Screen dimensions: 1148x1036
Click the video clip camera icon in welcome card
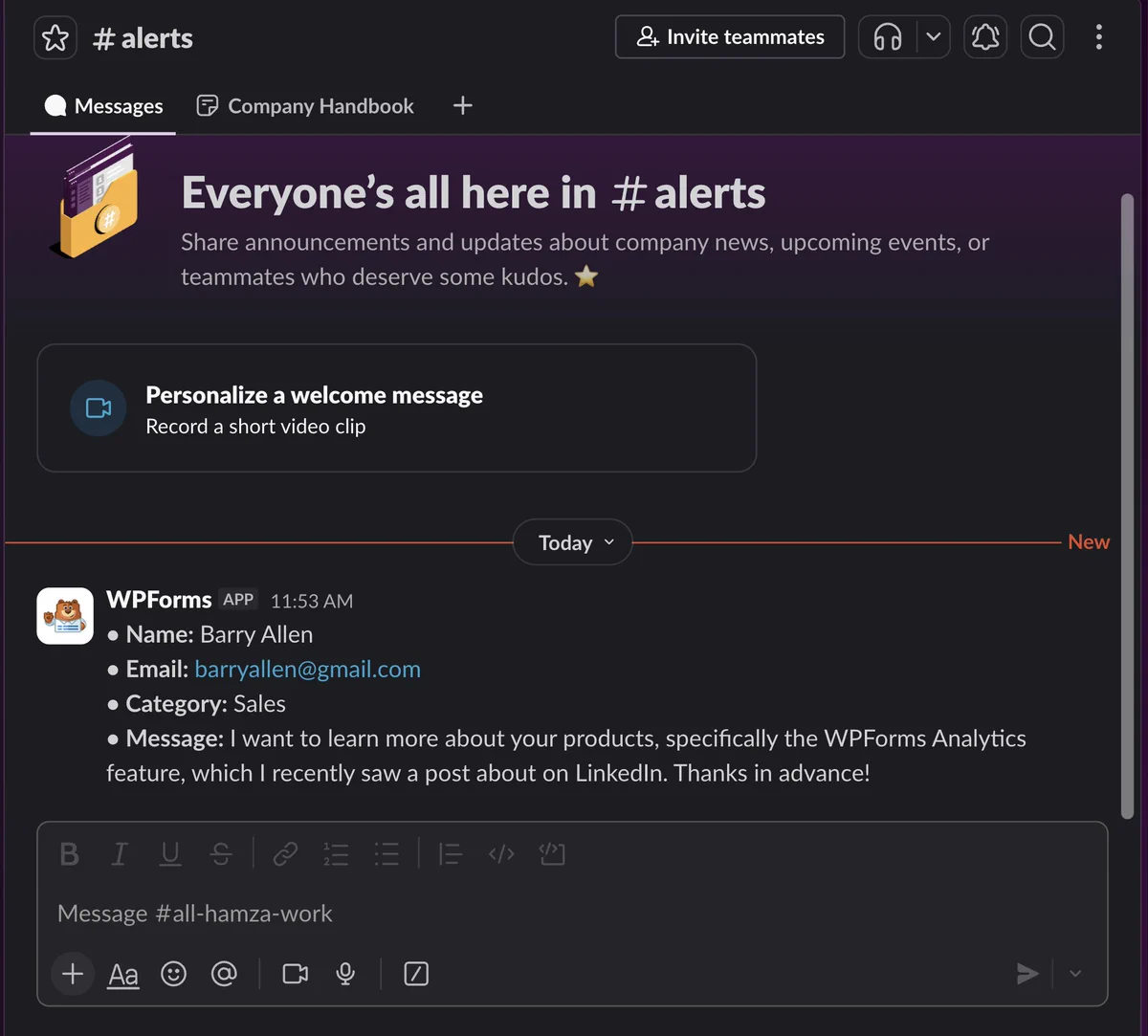coord(99,408)
